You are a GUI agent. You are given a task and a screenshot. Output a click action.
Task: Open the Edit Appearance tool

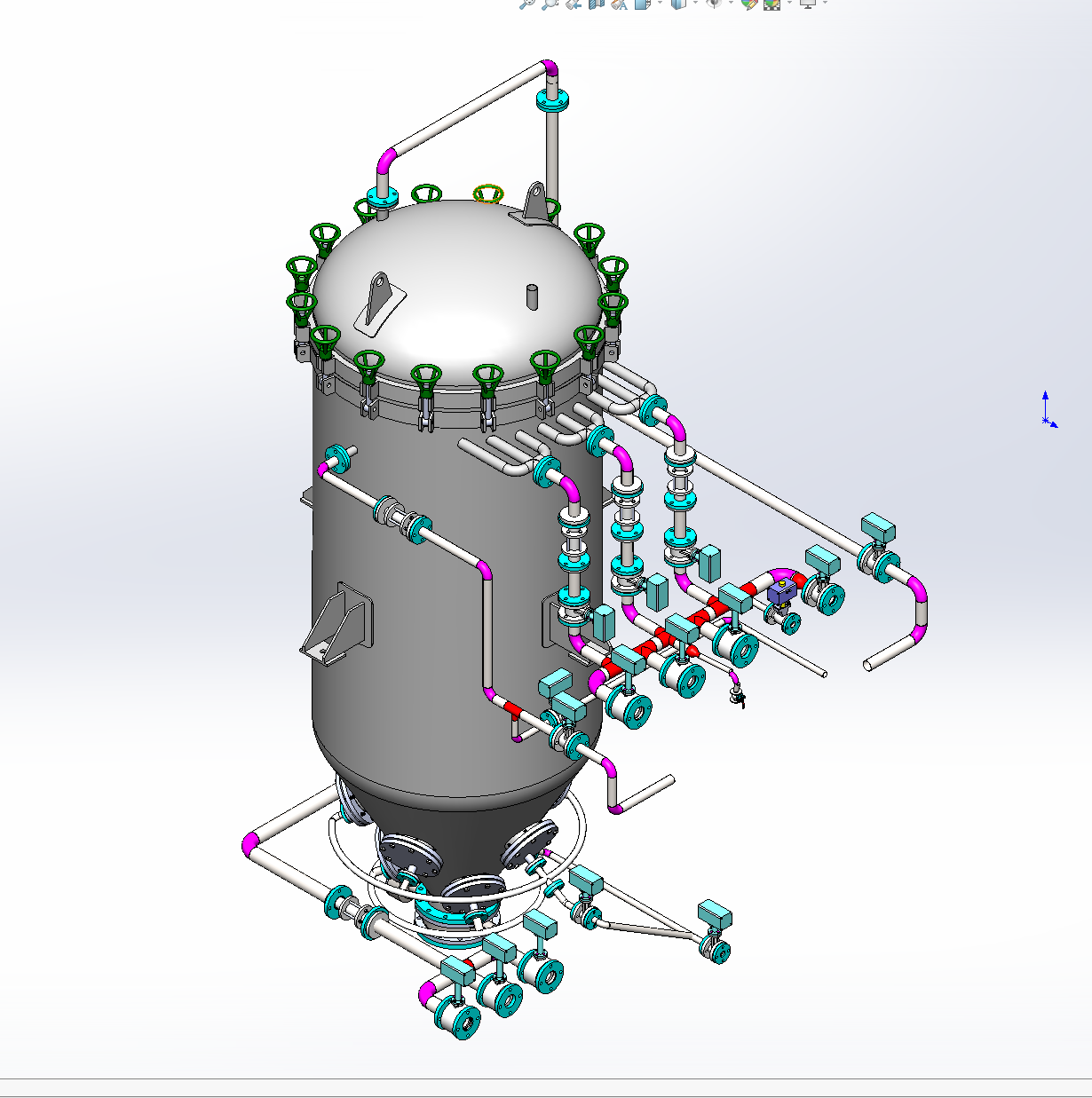point(750,4)
